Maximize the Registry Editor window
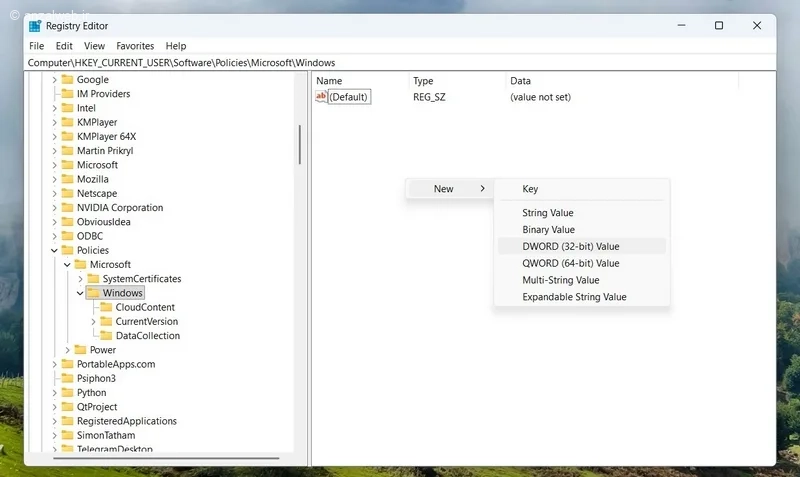The image size is (800, 477). coord(719,26)
